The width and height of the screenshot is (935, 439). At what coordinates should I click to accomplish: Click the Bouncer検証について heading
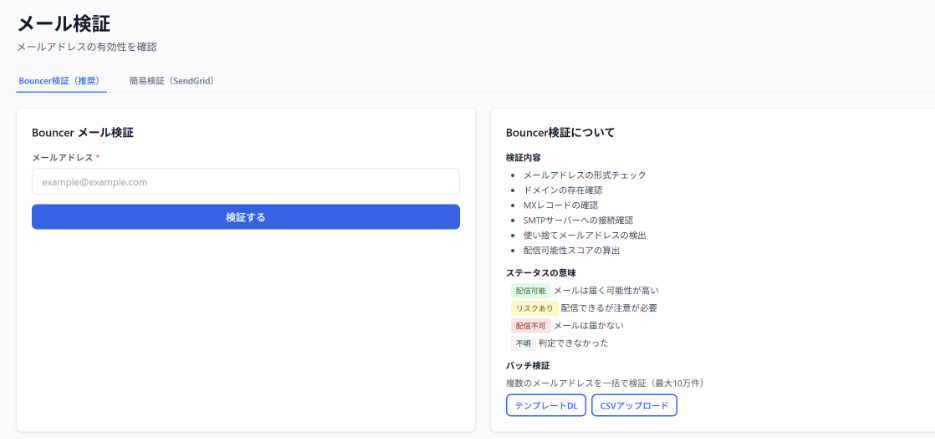(560, 132)
